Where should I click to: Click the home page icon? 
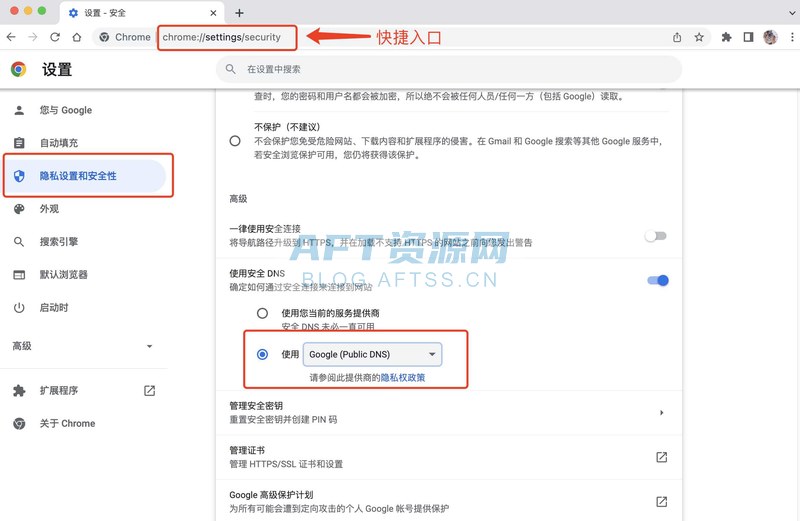tap(77, 37)
